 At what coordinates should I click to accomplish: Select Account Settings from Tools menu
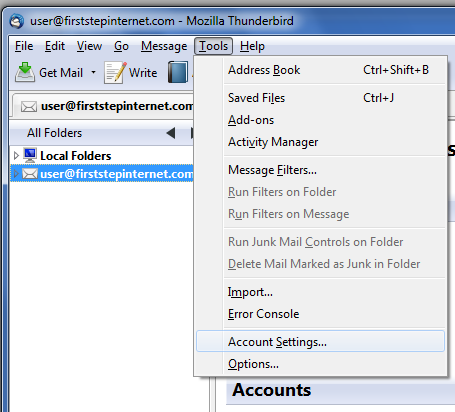tap(320, 341)
